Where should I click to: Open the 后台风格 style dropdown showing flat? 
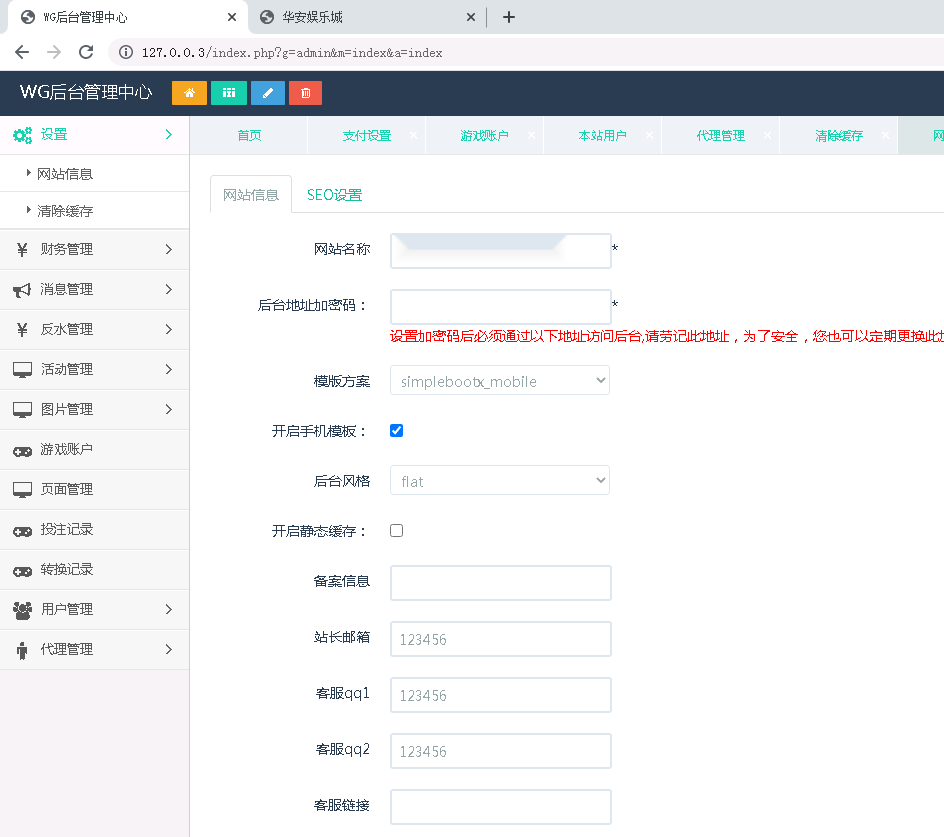click(499, 480)
